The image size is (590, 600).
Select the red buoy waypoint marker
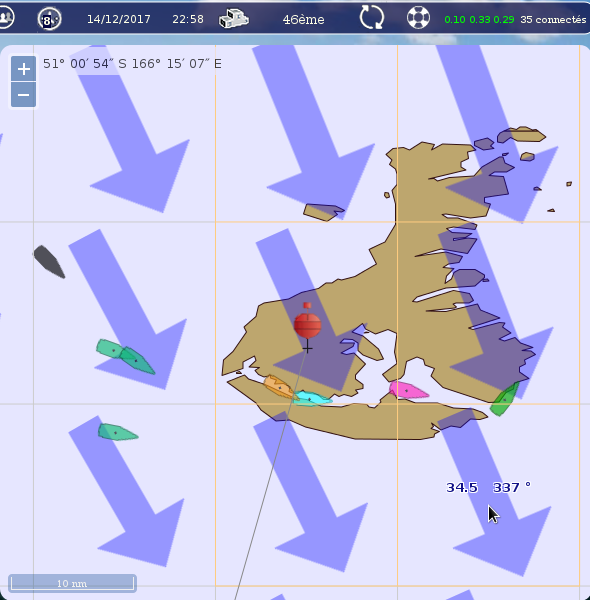[308, 322]
